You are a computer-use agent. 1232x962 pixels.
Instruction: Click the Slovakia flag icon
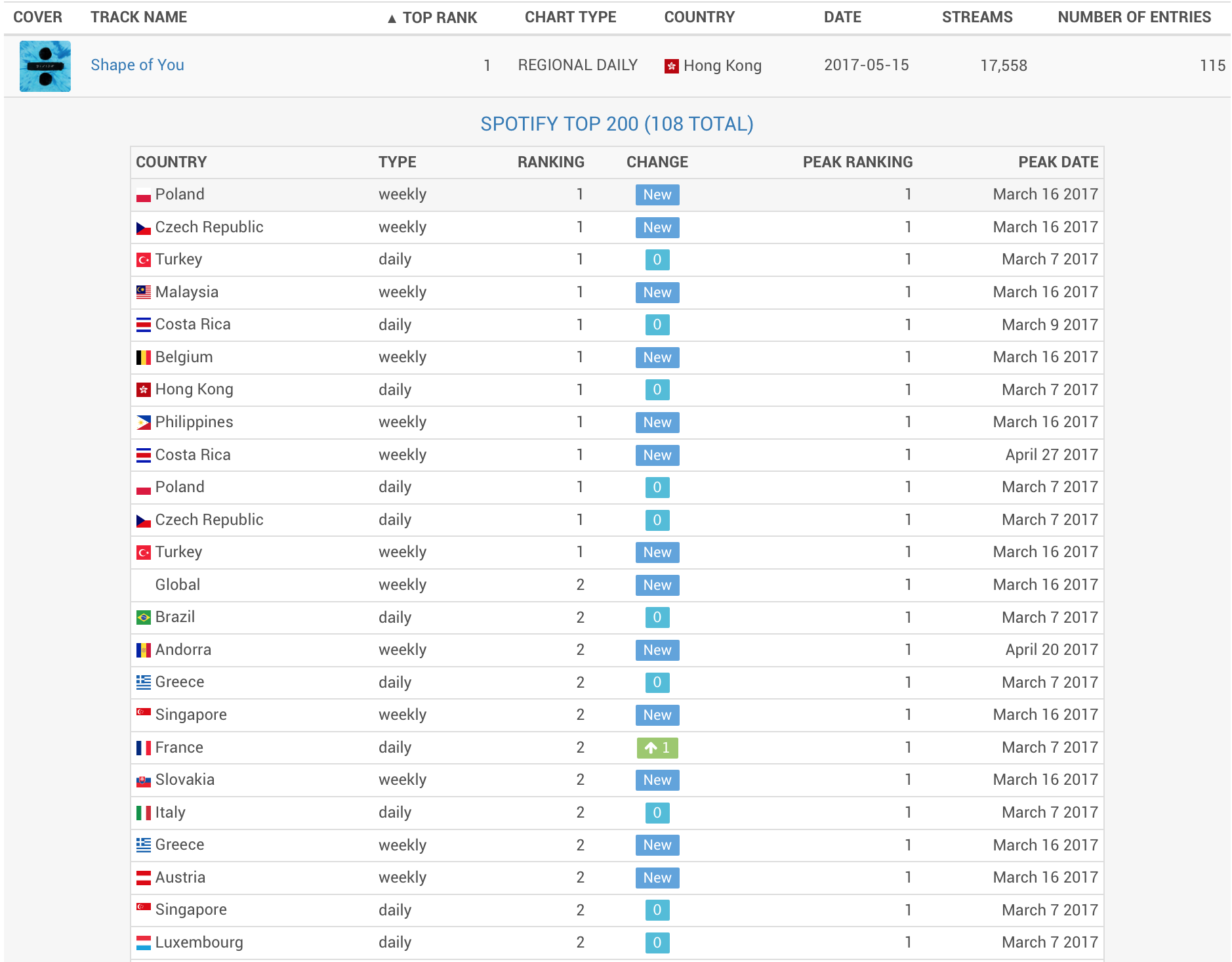(x=144, y=780)
